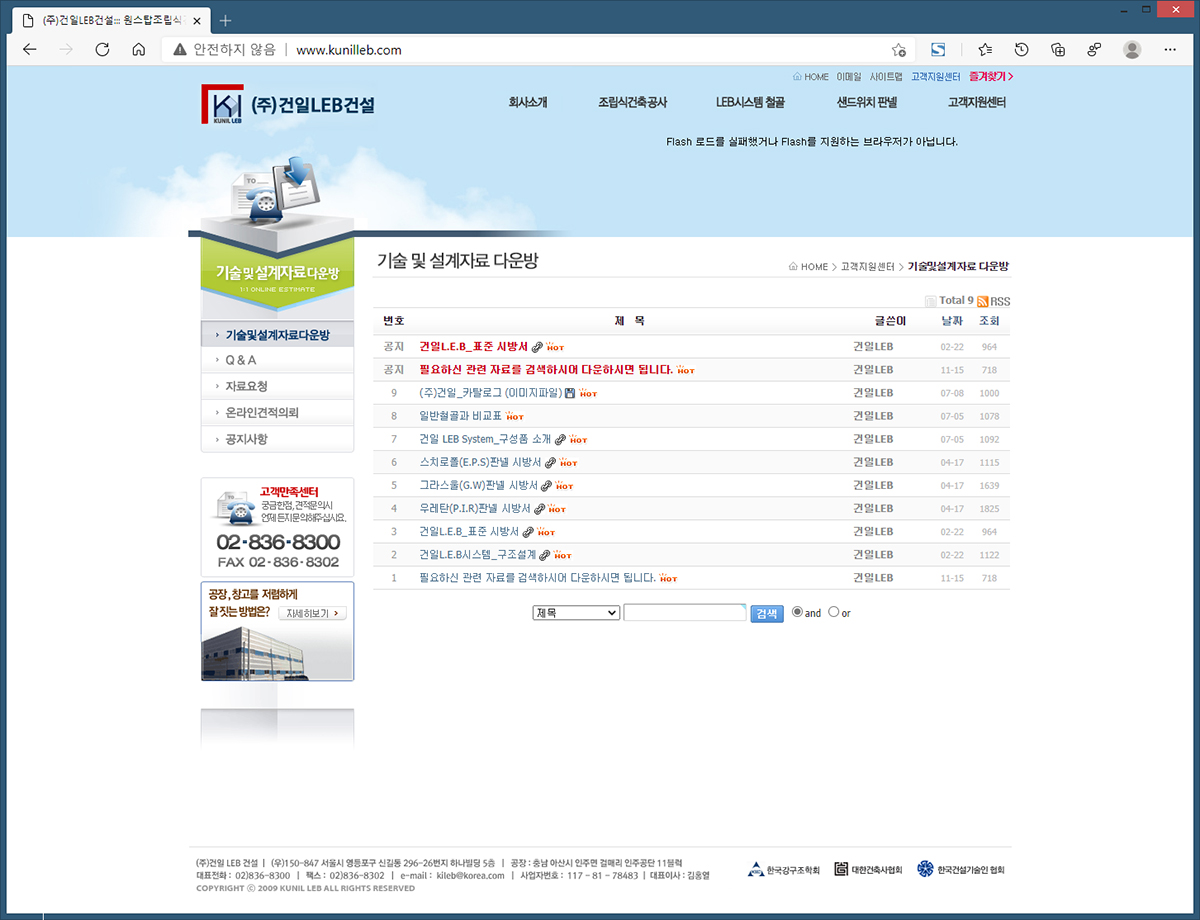Click the browser refresh button
Image resolution: width=1200 pixels, height=920 pixels.
point(102,50)
